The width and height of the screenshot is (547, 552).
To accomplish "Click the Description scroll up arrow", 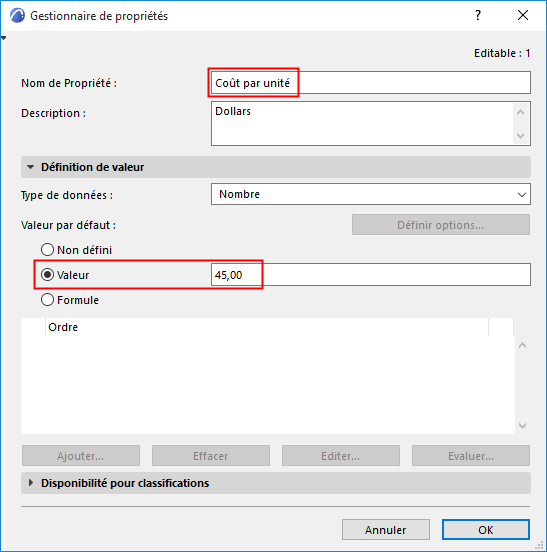I will click(x=521, y=112).
